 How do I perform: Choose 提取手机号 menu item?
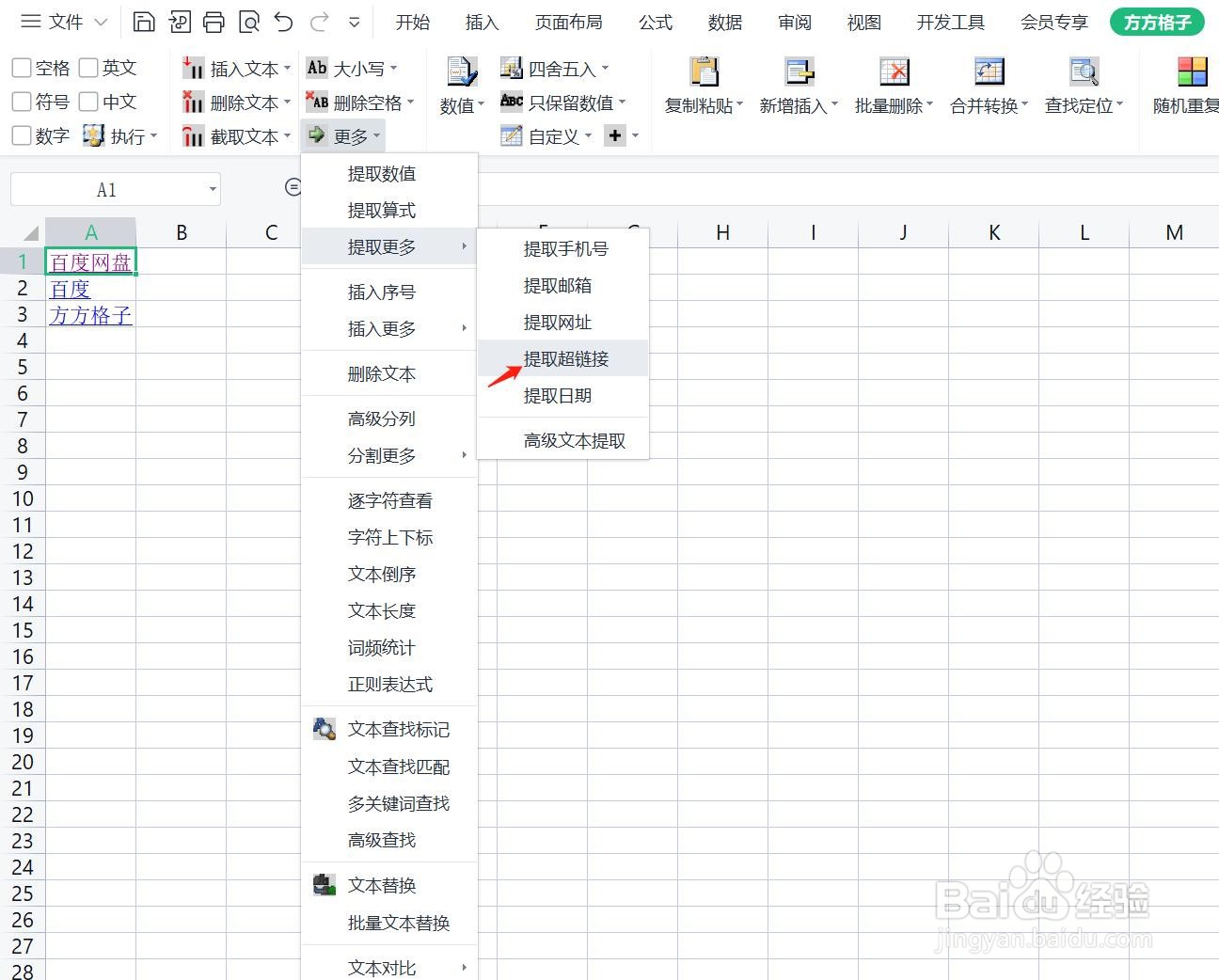563,248
